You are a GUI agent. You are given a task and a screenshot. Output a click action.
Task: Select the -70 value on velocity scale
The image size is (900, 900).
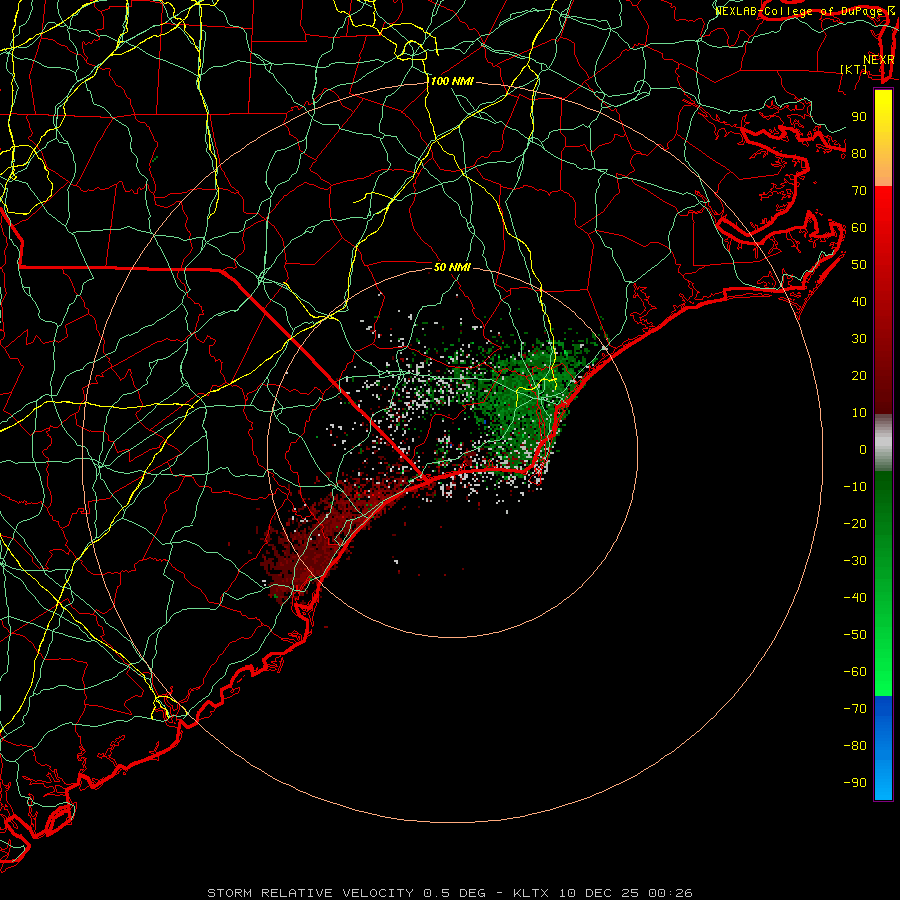point(855,709)
